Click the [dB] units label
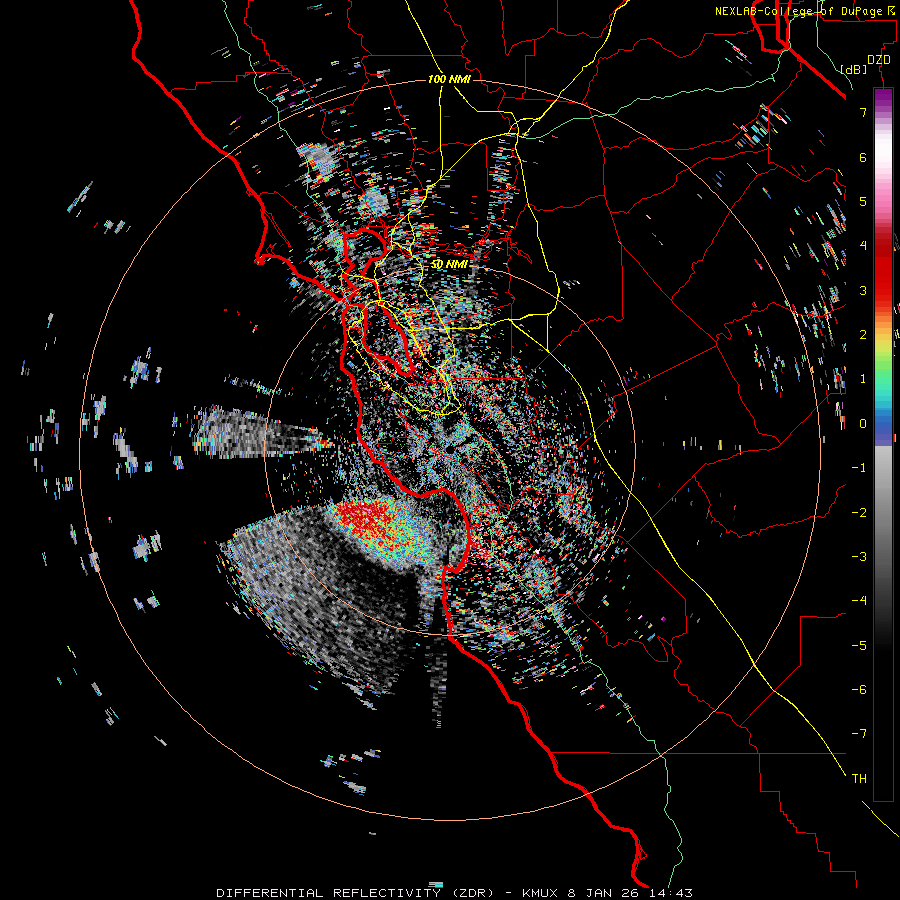Screen dimensions: 900x900 point(854,69)
